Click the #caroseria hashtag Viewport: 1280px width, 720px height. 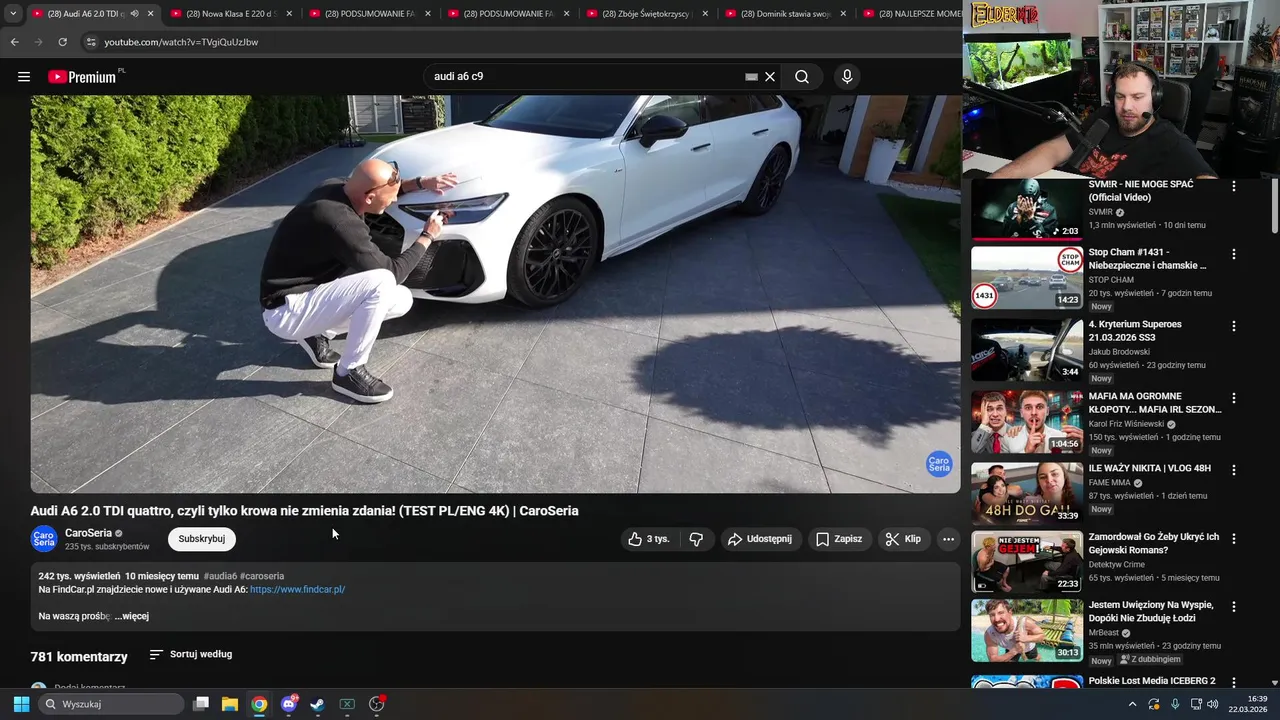click(x=262, y=576)
